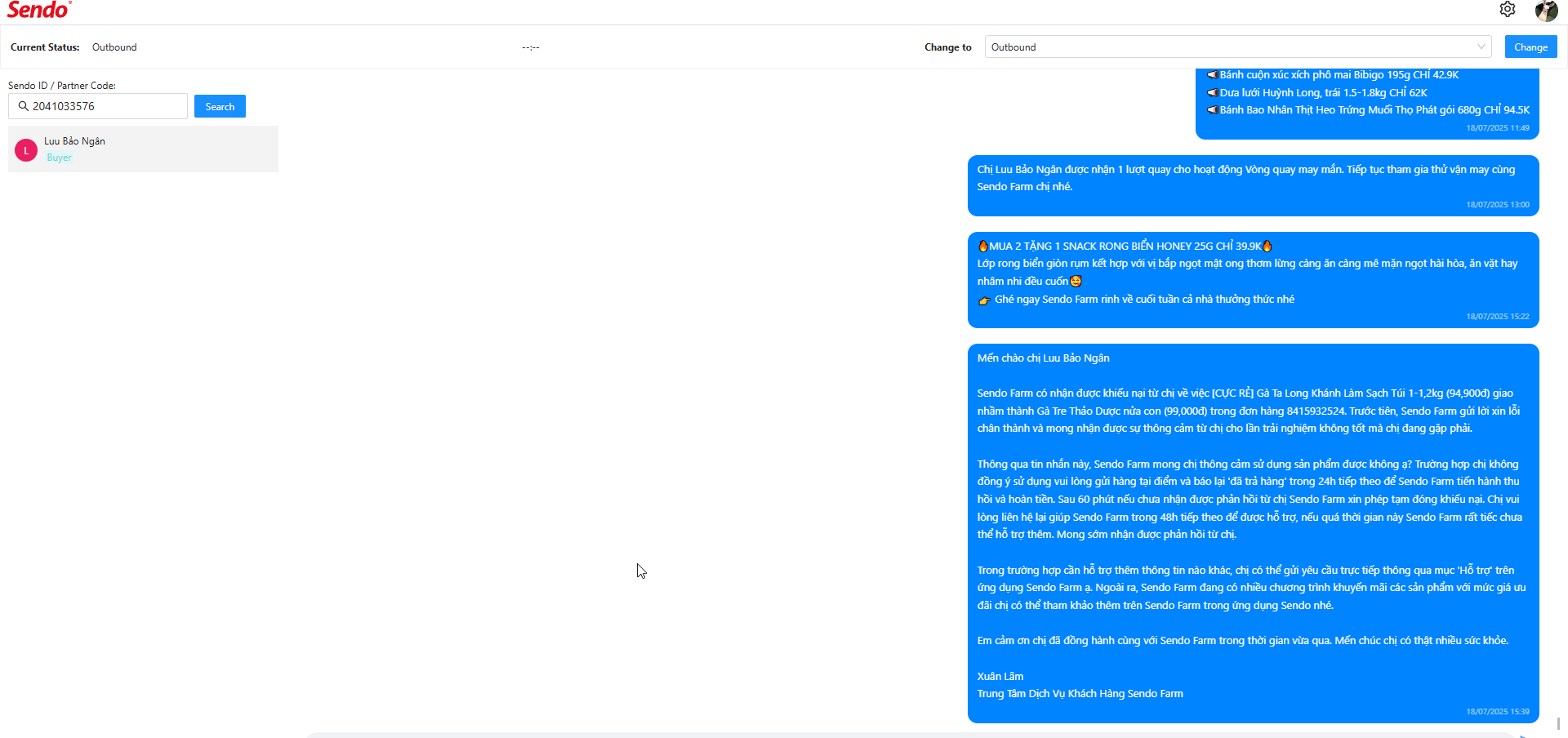Click the pointing hand emoji before Ghé ngay

[985, 300]
